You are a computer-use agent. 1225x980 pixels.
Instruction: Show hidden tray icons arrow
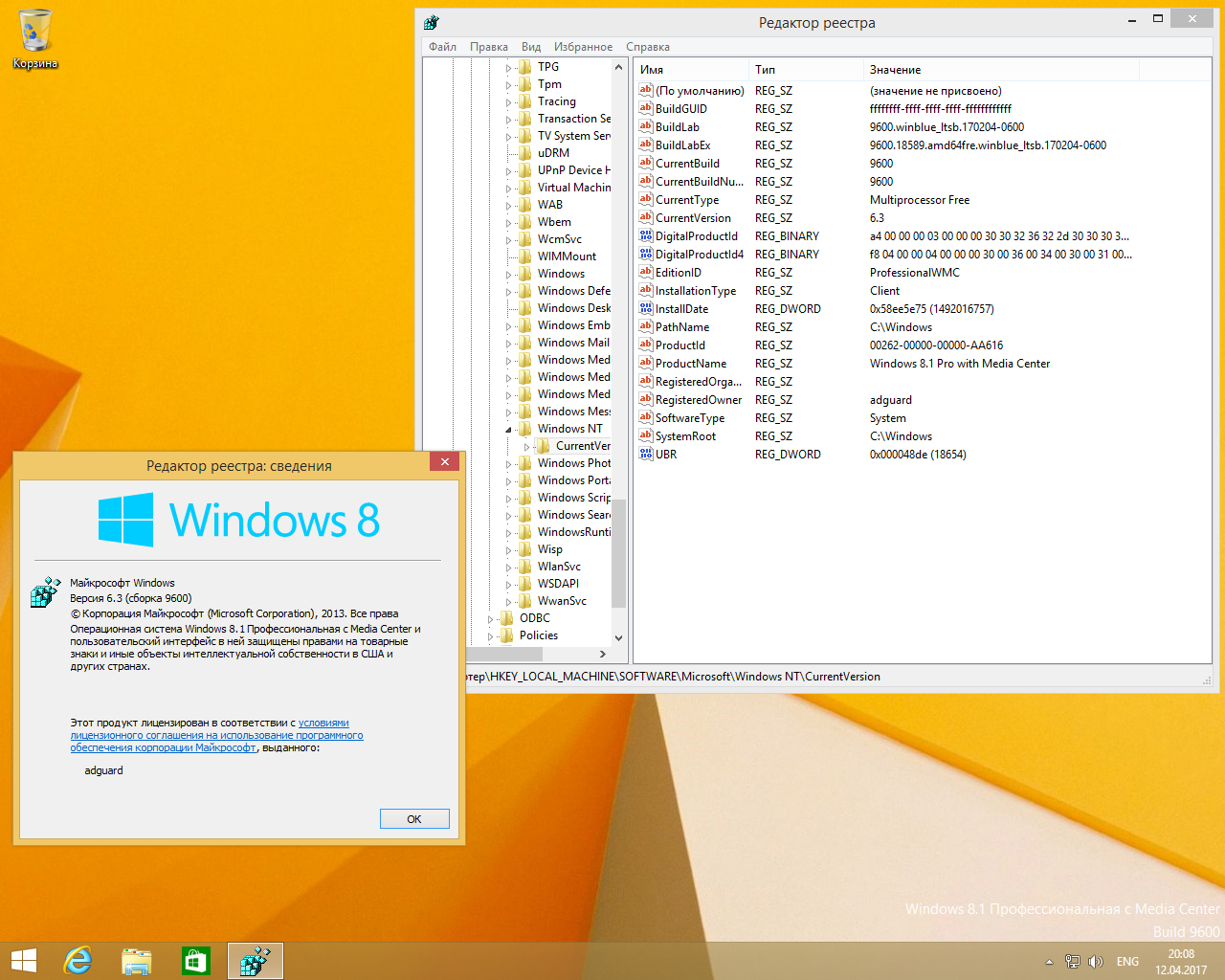pos(1049,961)
